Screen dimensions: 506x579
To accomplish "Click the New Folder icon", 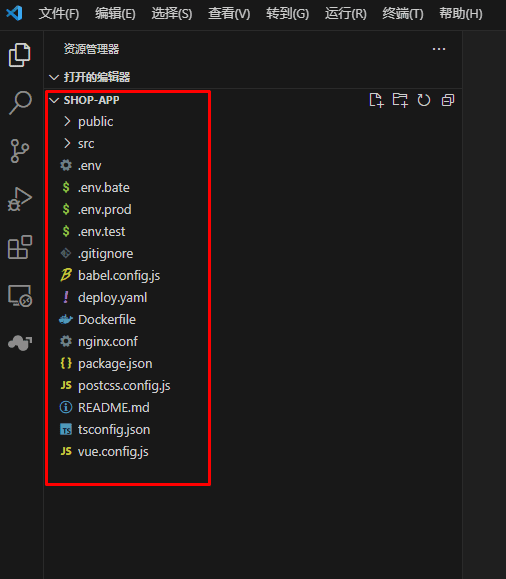I will point(400,100).
